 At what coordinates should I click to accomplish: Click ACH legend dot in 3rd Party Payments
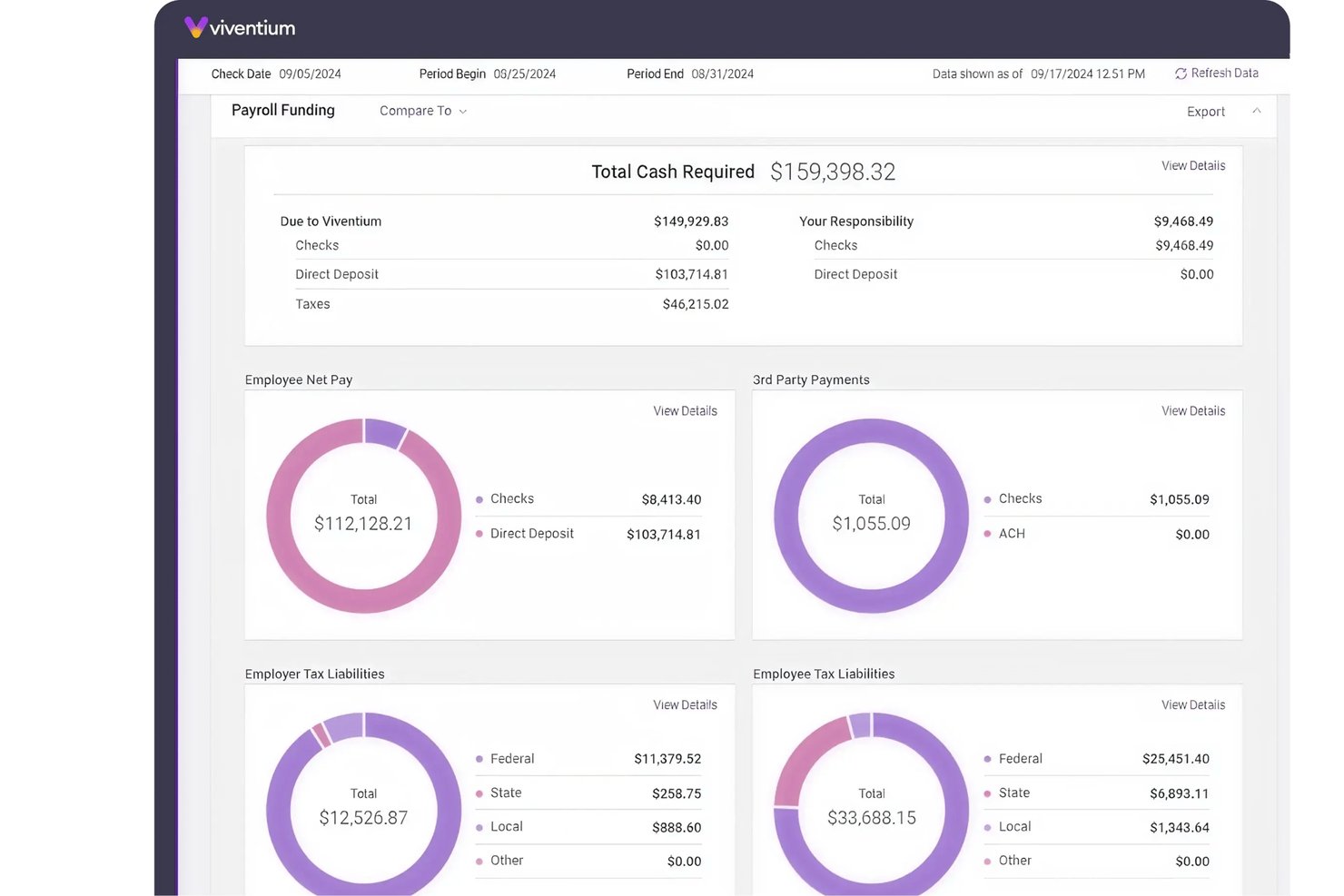click(988, 534)
